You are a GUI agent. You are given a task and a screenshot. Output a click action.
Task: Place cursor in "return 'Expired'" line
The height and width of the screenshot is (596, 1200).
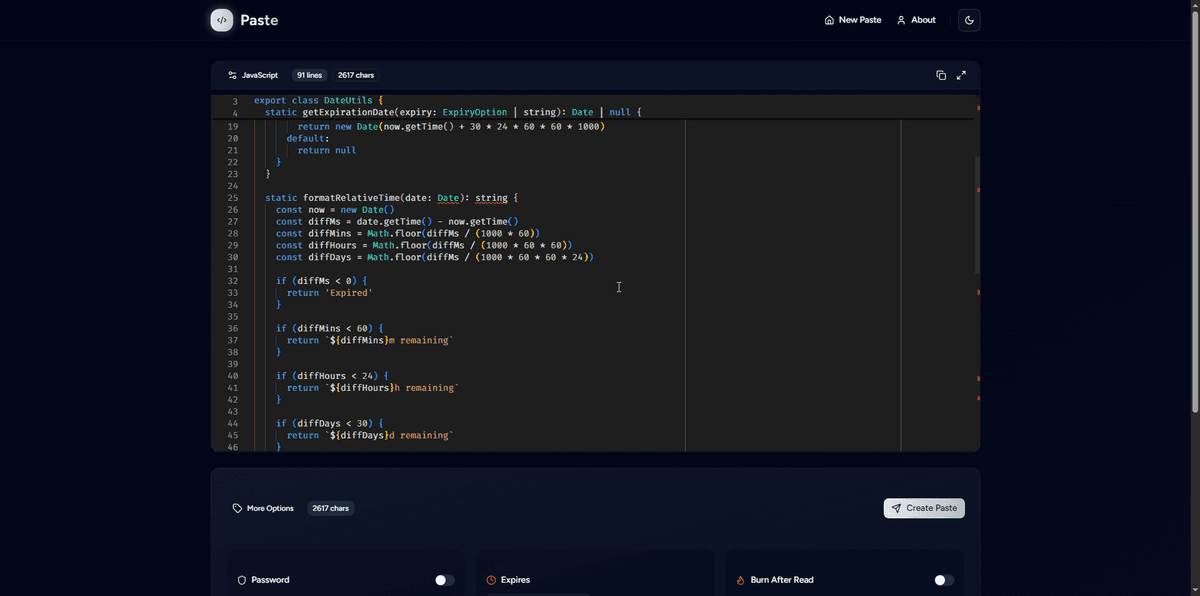tap(330, 293)
